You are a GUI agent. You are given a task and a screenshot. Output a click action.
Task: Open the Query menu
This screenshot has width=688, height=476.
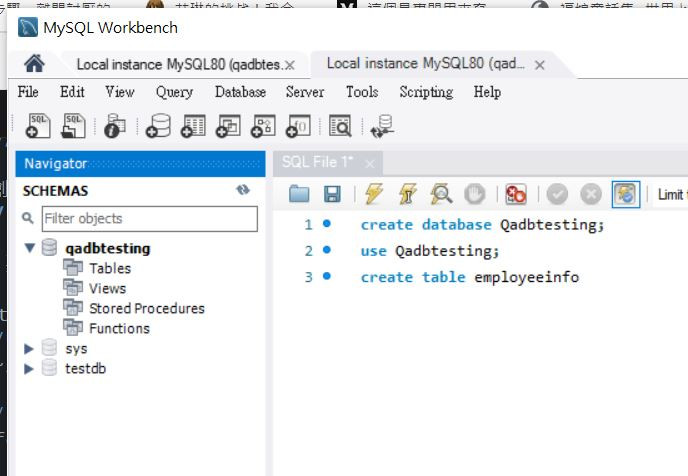click(175, 92)
